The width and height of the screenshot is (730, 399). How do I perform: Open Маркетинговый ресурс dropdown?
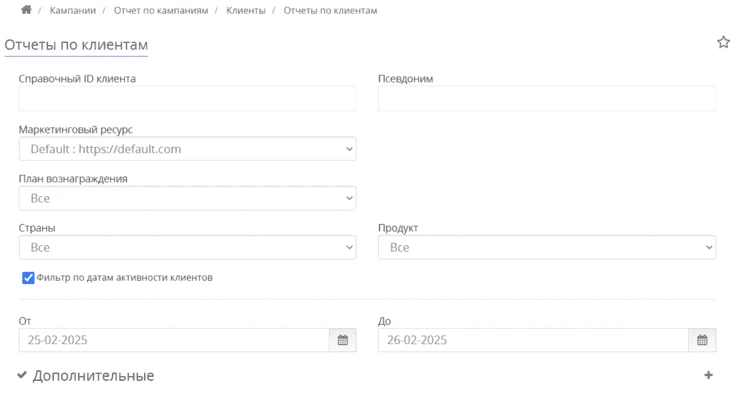click(x=188, y=149)
